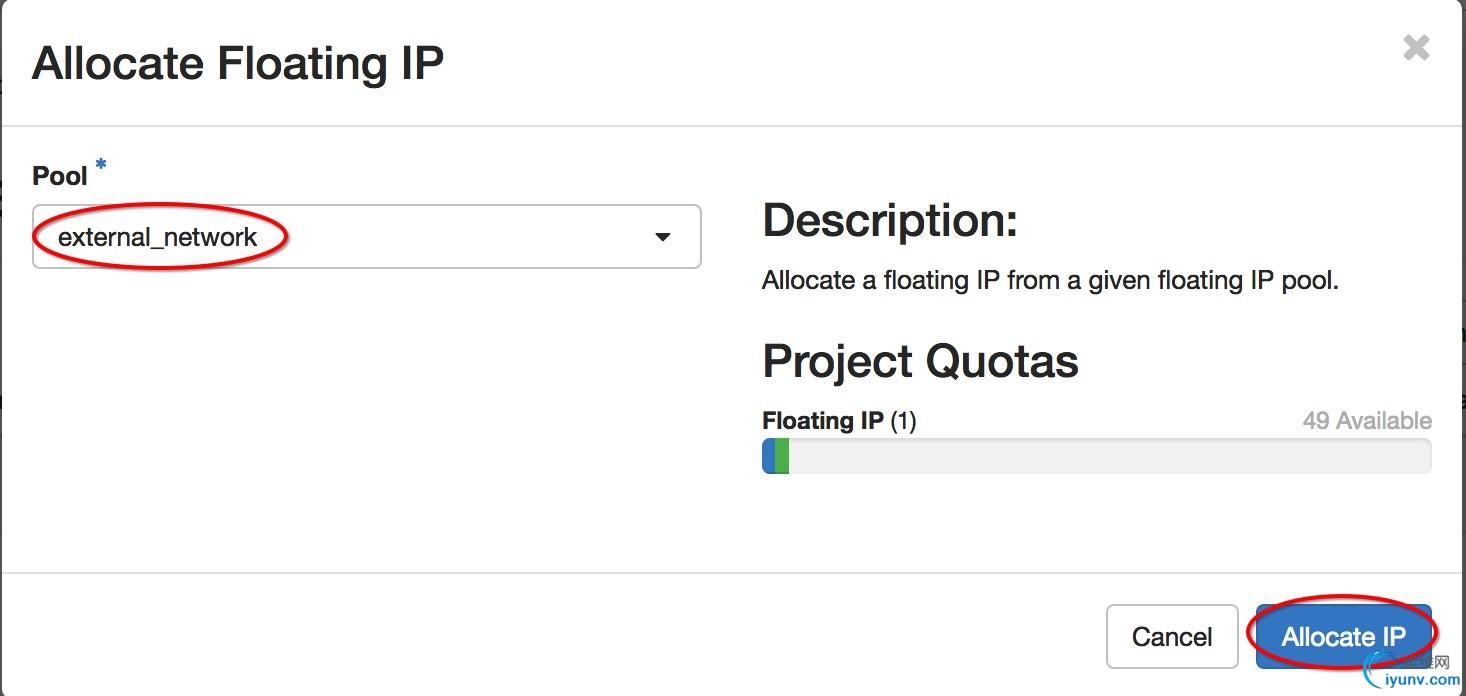Click the blue segment of quota bar
This screenshot has width=1466, height=696.
tap(768, 456)
